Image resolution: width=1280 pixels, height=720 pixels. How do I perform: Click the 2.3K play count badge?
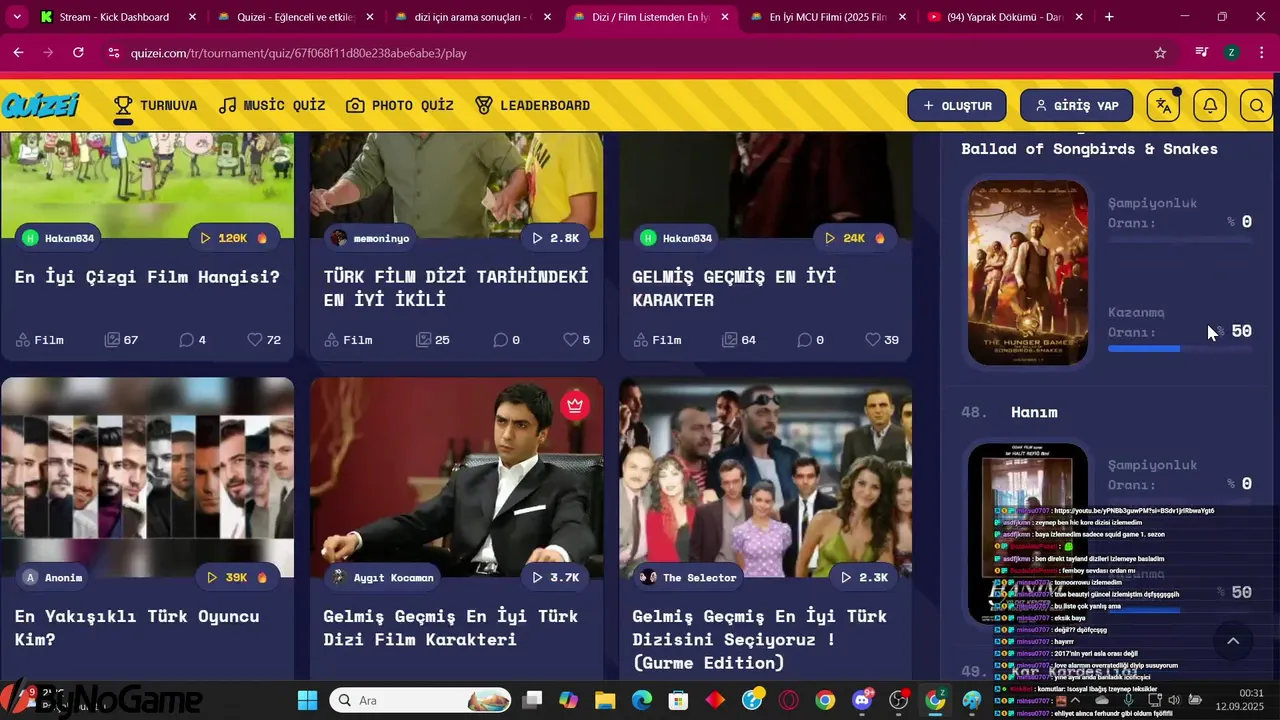pyautogui.click(x=865, y=577)
